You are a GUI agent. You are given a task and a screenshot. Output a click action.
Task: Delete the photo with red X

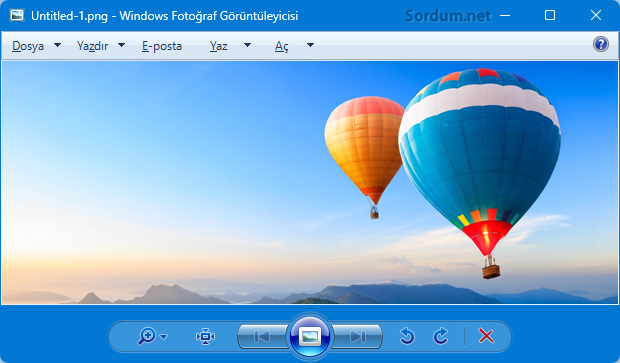[486, 336]
